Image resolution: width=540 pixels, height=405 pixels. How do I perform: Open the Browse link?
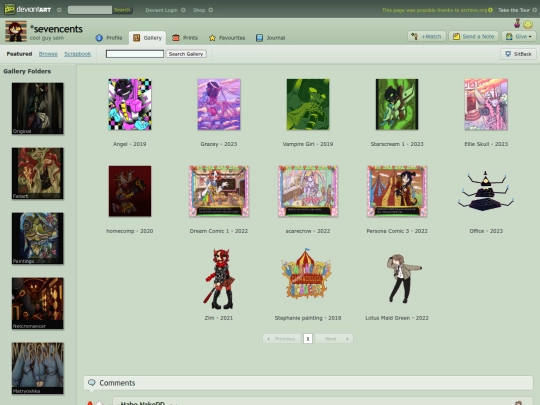[x=48, y=54]
